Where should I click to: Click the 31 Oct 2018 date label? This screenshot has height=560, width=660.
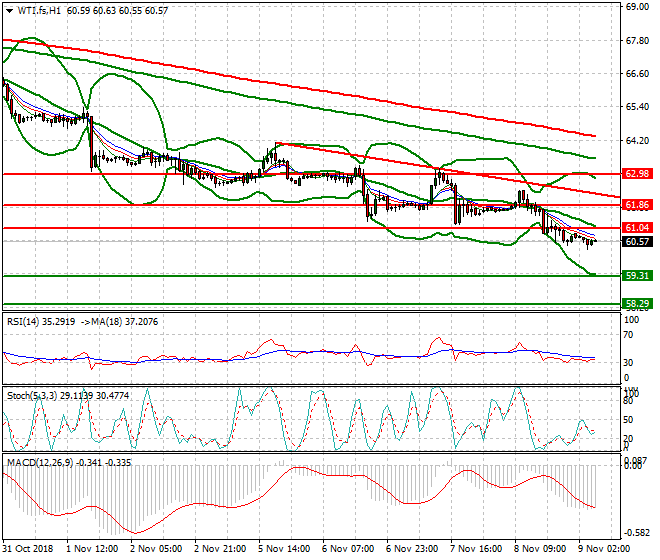28,549
